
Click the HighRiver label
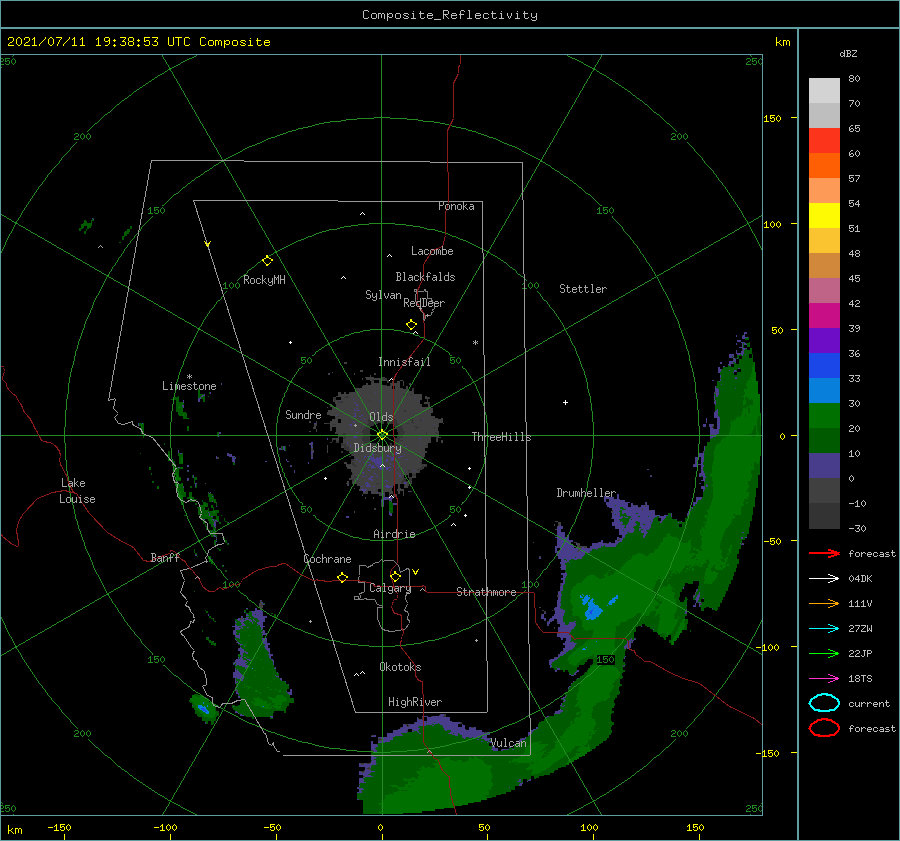[x=415, y=702]
